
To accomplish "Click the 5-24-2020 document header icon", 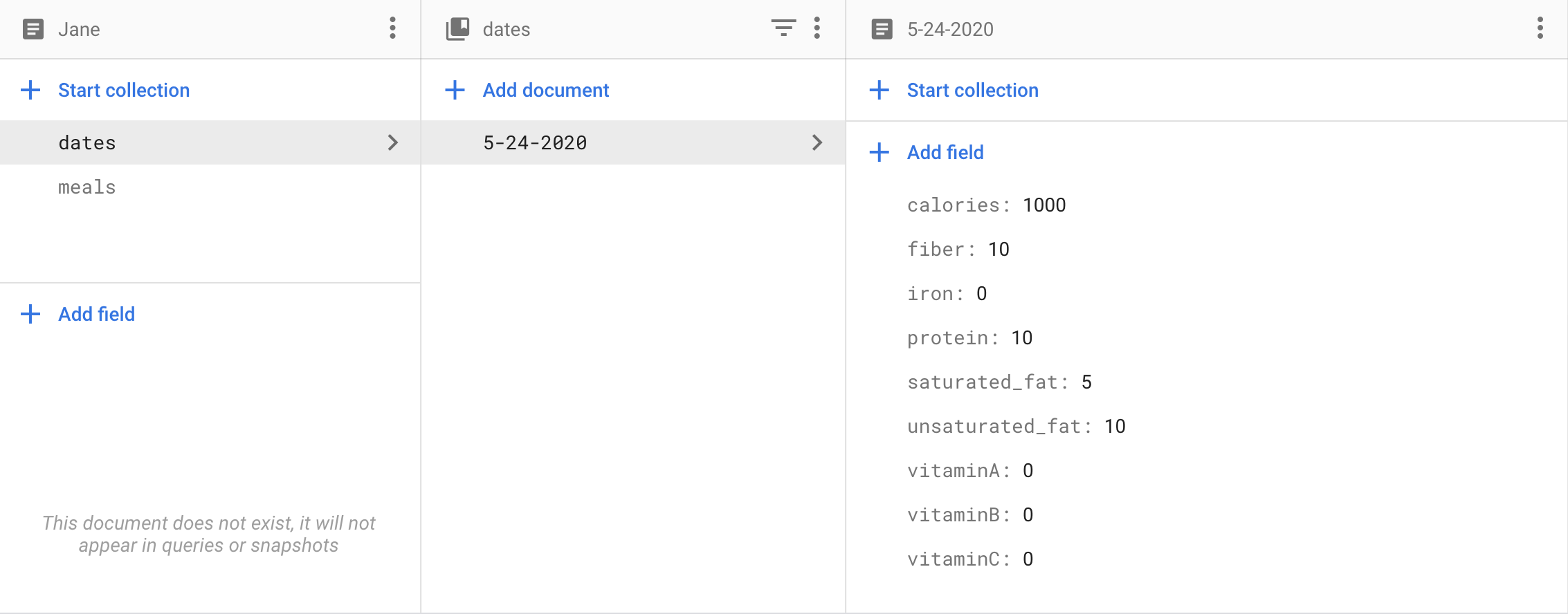I will point(882,29).
